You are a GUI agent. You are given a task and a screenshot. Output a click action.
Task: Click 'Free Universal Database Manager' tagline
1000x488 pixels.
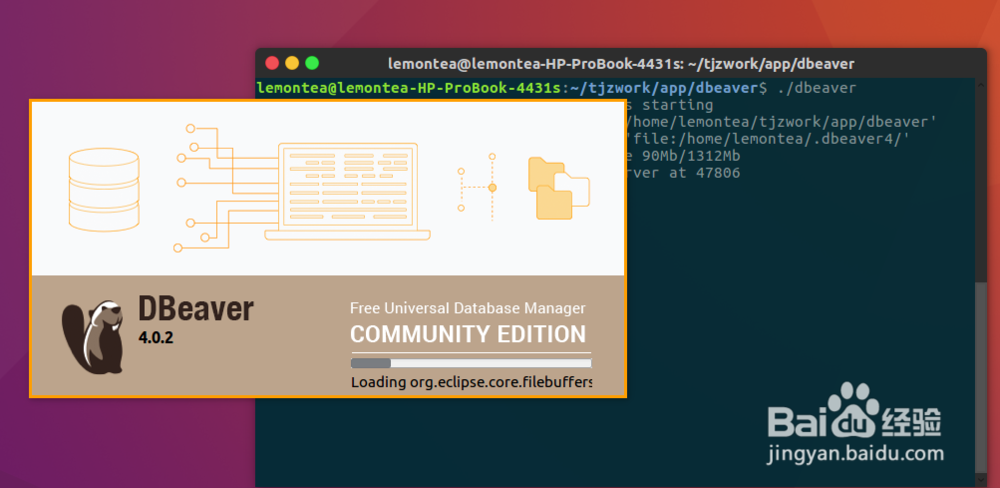coord(467,309)
